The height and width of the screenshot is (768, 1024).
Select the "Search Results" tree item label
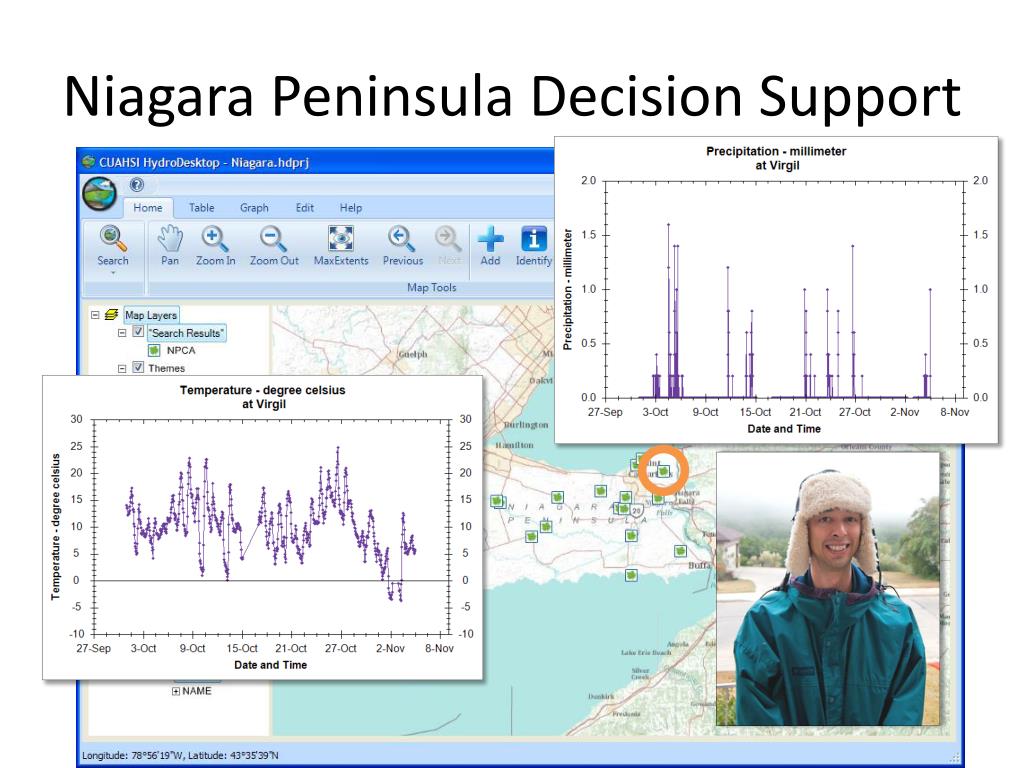click(x=187, y=333)
